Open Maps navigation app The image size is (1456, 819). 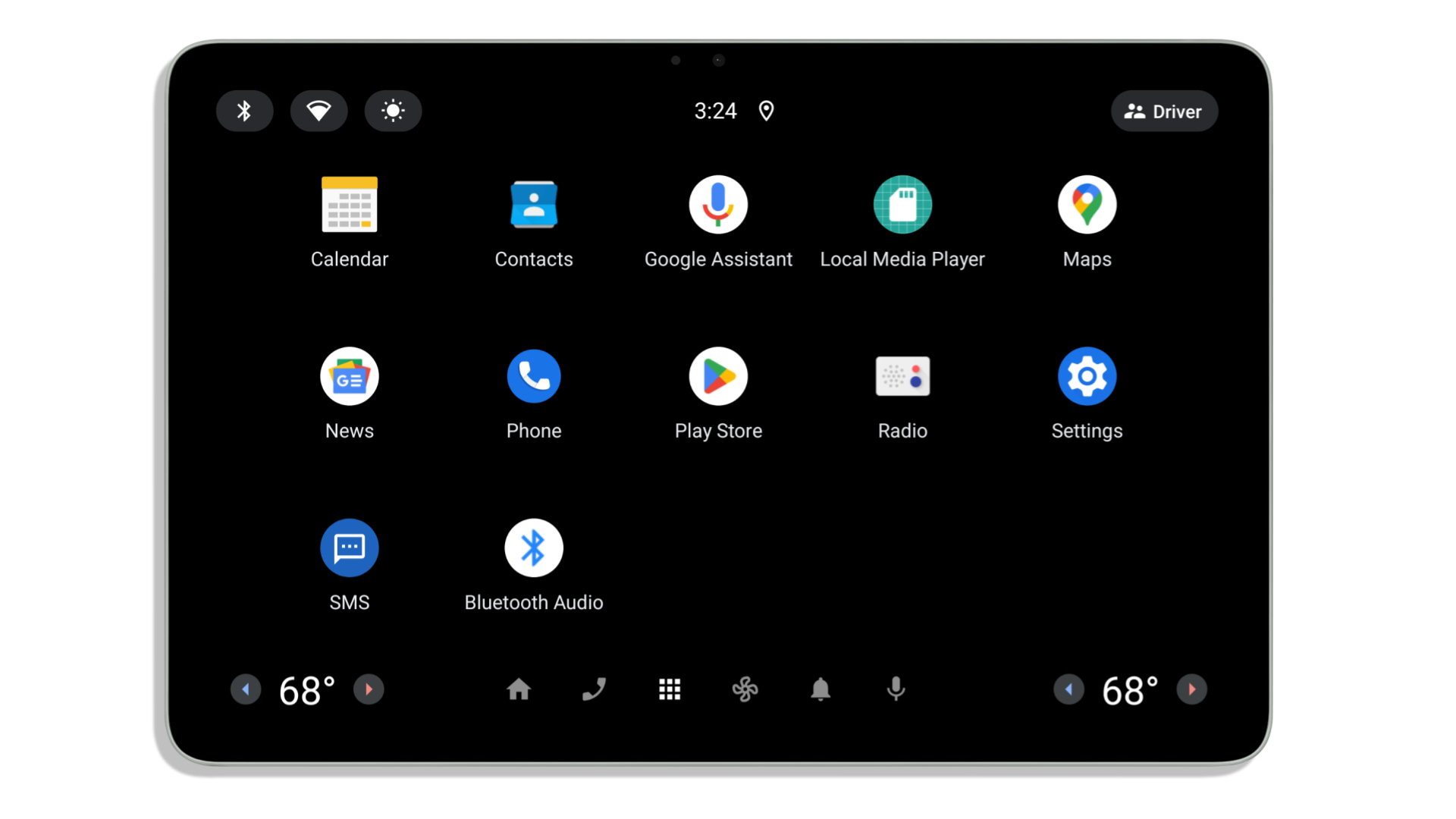pos(1087,204)
